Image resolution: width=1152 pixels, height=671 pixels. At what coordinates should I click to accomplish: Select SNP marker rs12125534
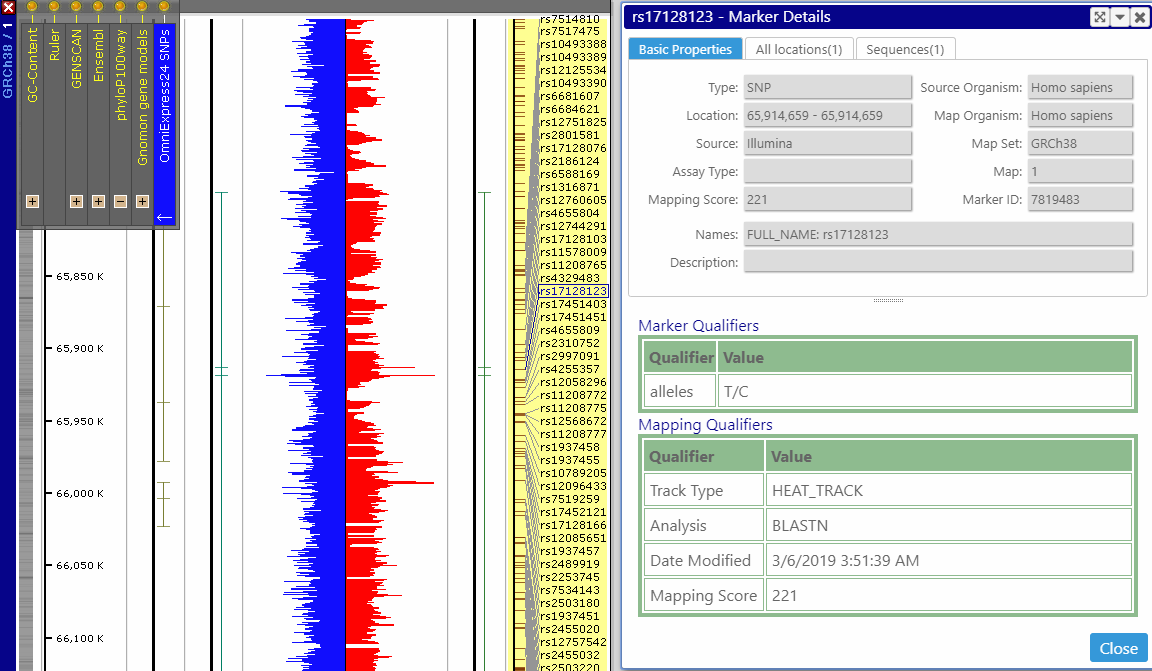(573, 70)
